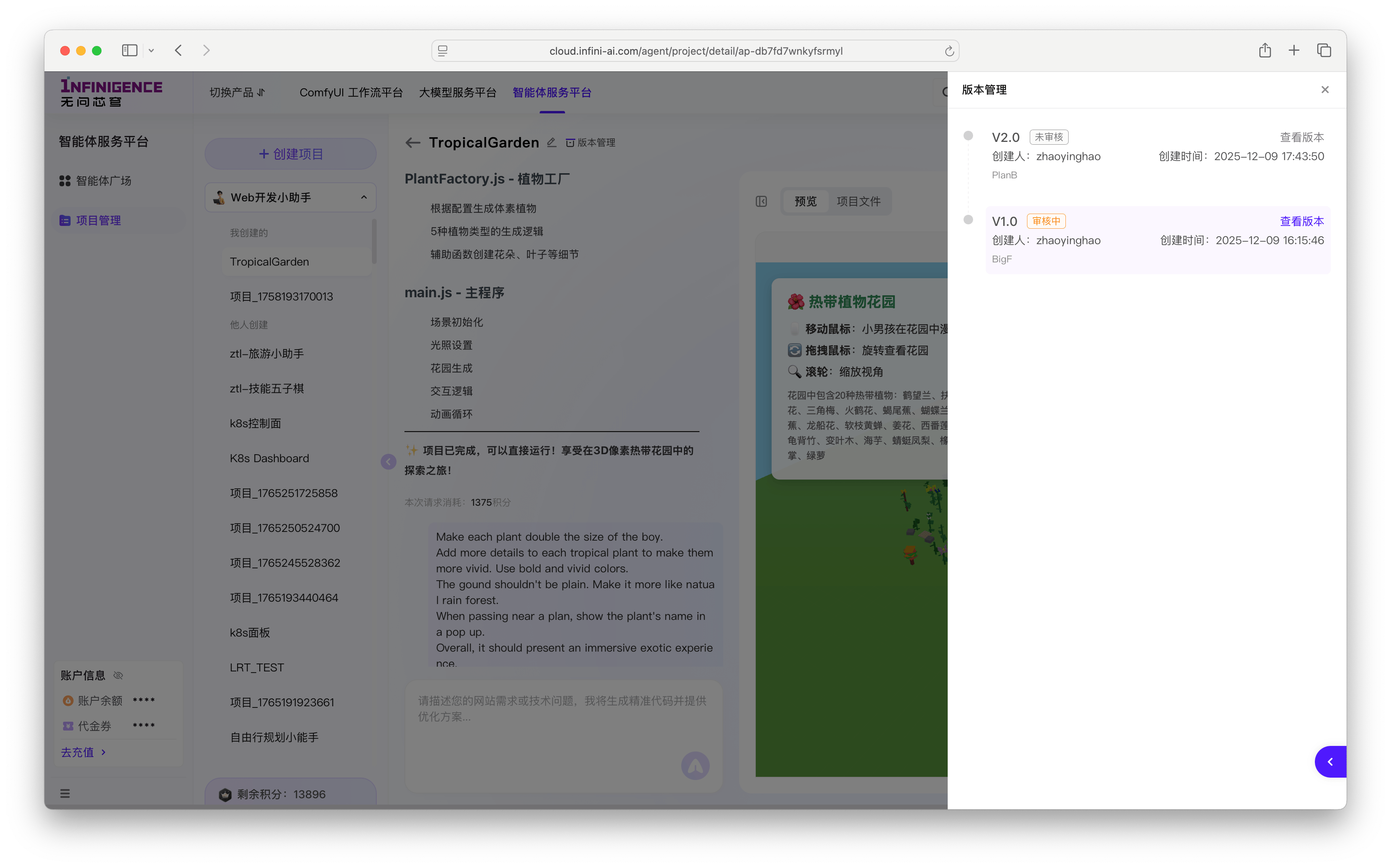Click the project list scrollbar
The width and height of the screenshot is (1391, 868).
(x=374, y=241)
